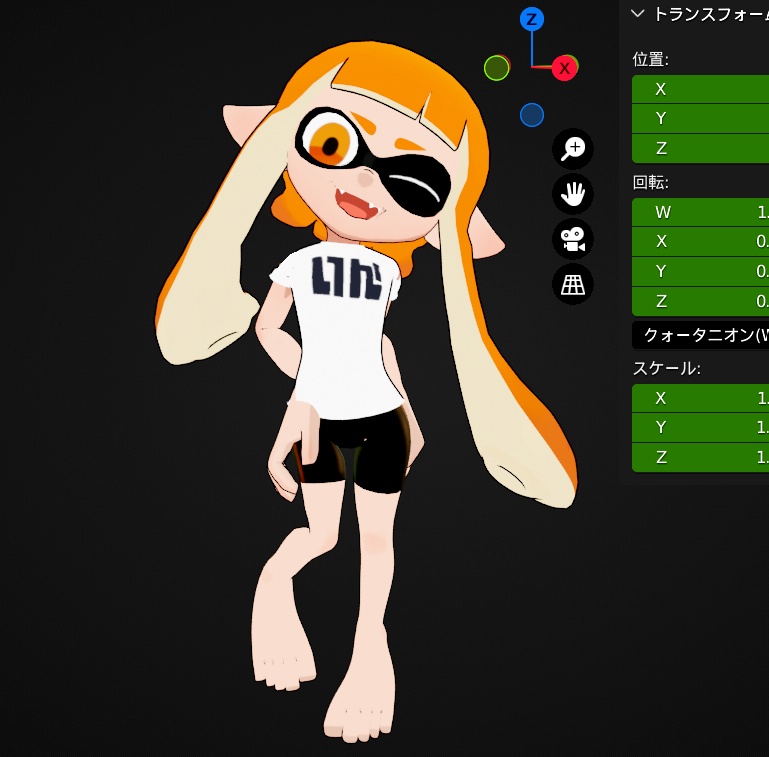
Task: Click the 回転 Z field
Action: 701,301
